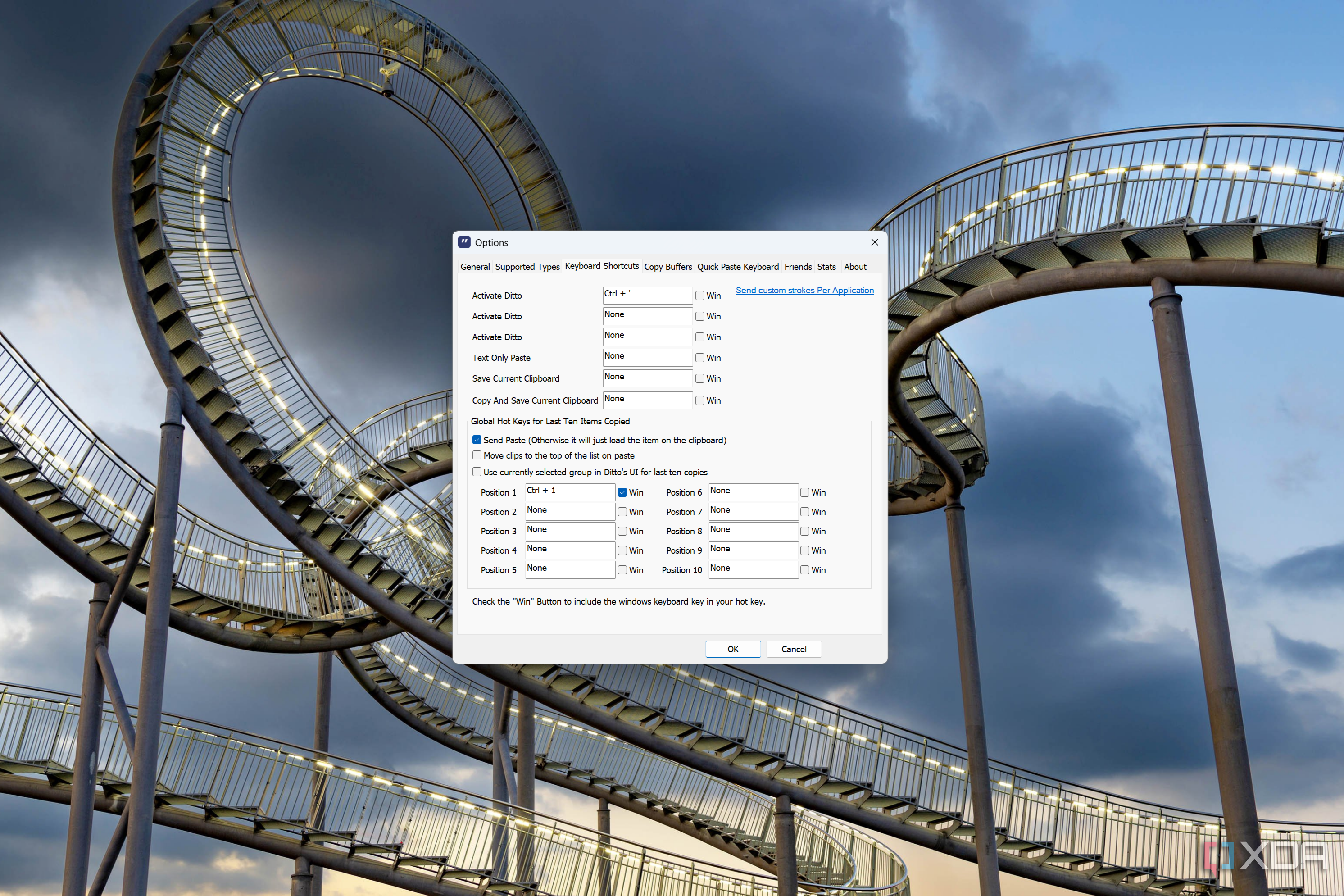Screen dimensions: 1344x896
Task: Select the Friends tab
Action: point(798,267)
